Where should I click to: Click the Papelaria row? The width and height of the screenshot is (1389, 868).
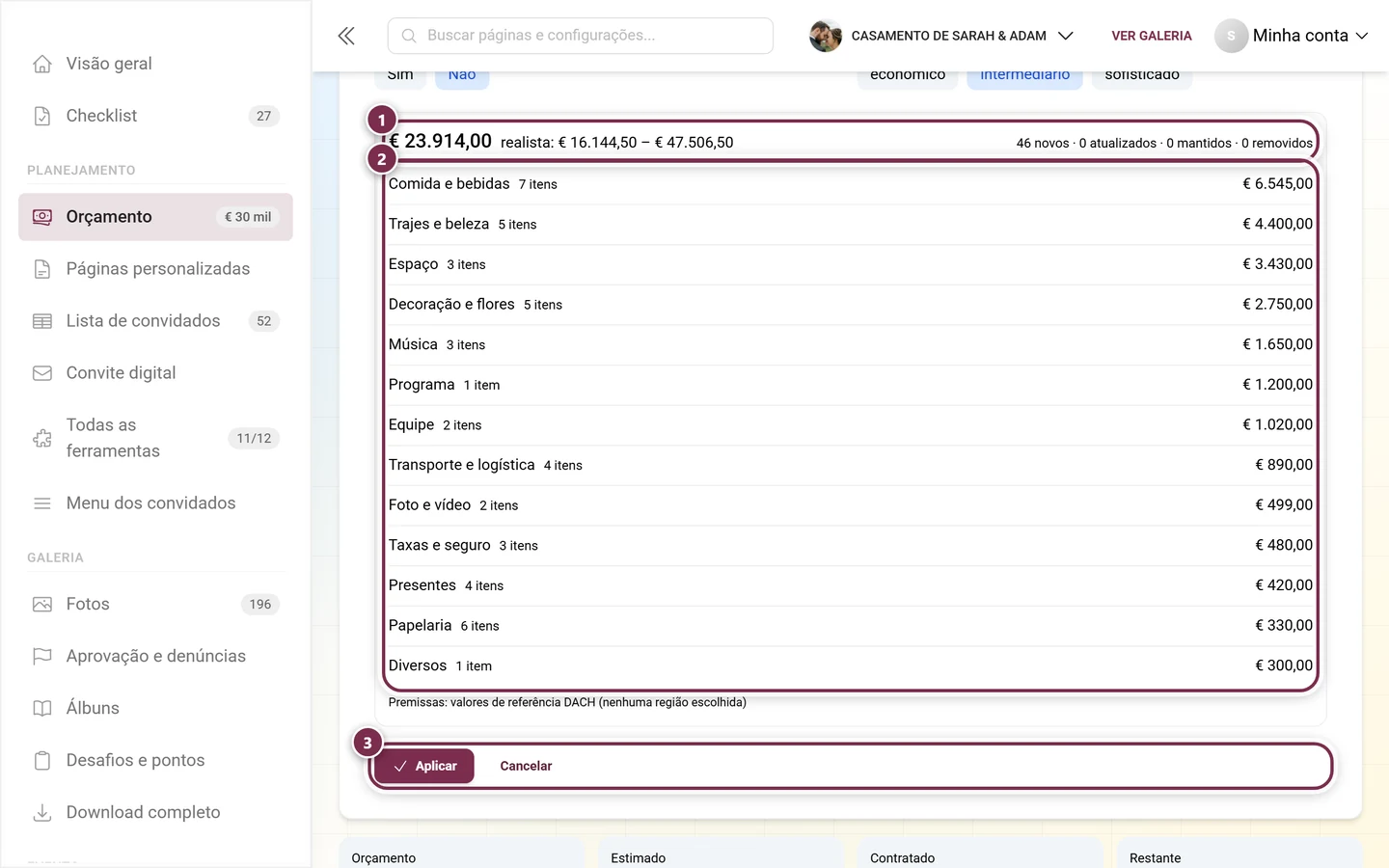pyautogui.click(x=850, y=626)
